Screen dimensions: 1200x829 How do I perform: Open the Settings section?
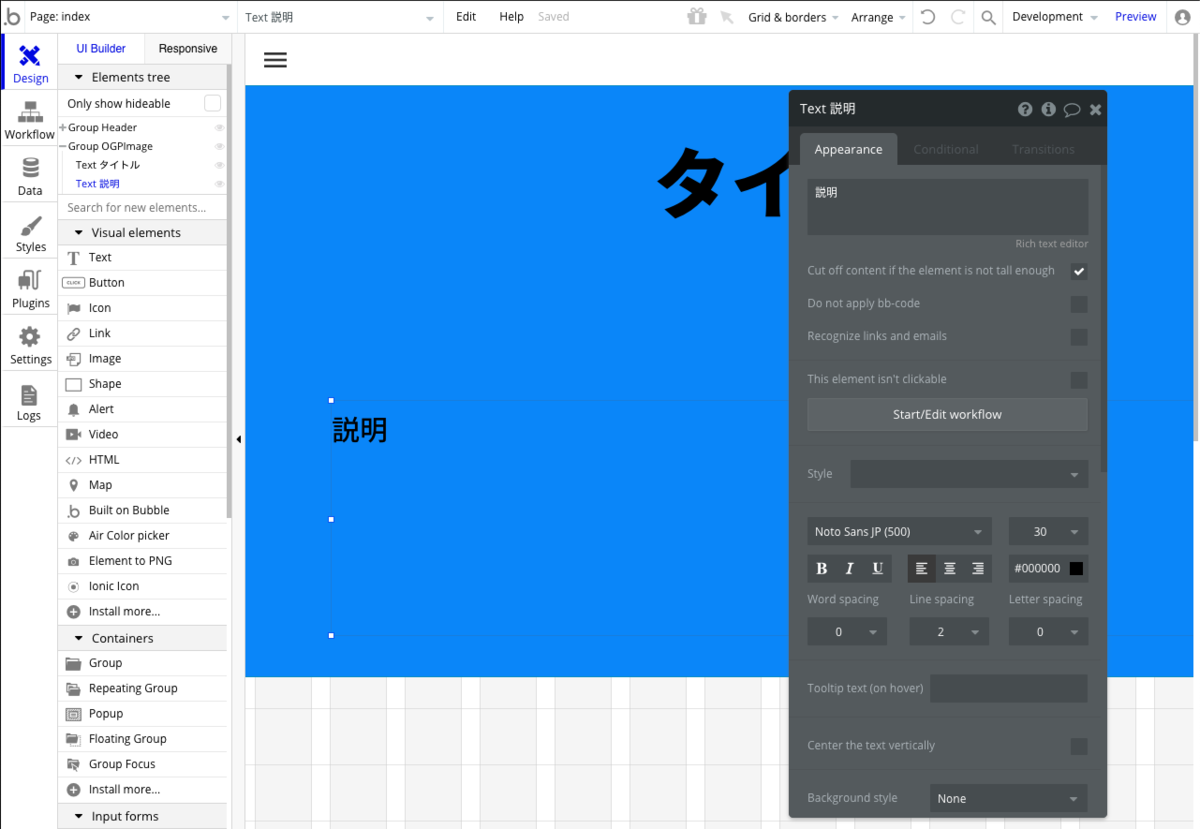pos(30,345)
